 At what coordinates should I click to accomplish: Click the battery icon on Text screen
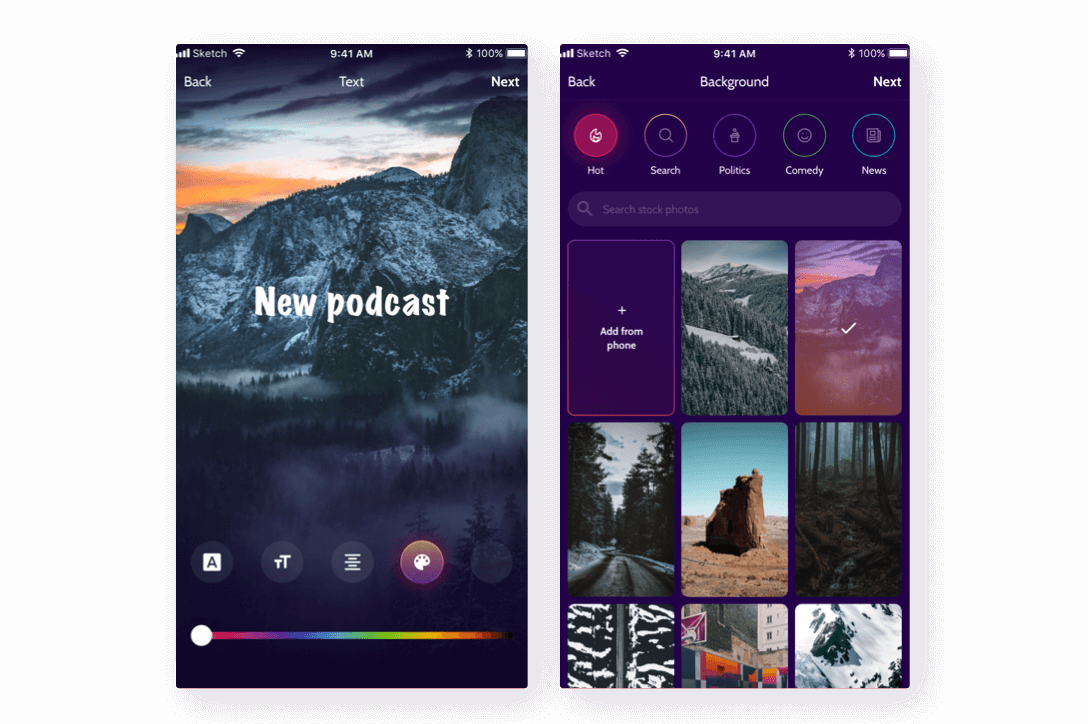coord(516,53)
